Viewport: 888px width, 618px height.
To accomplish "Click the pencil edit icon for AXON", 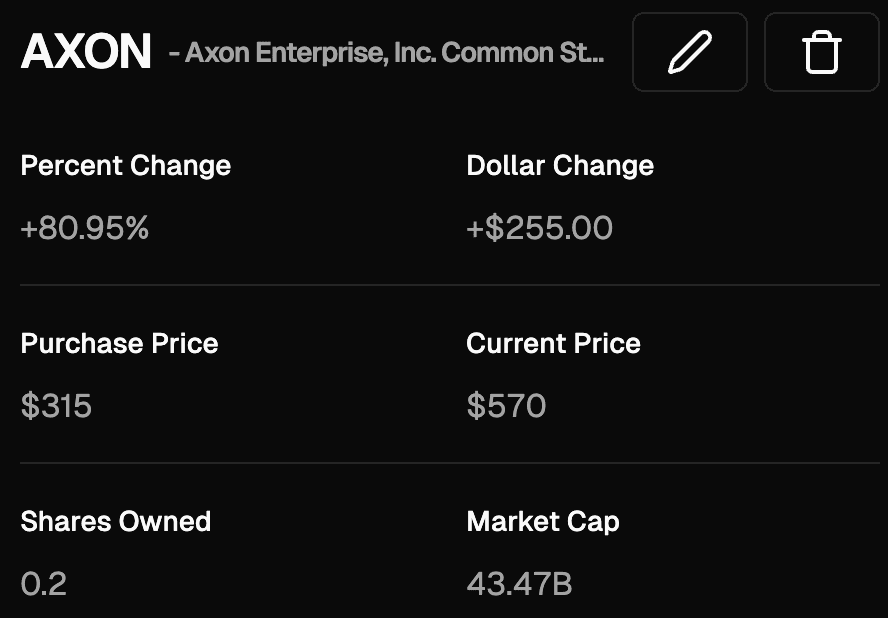I will pyautogui.click(x=690, y=52).
